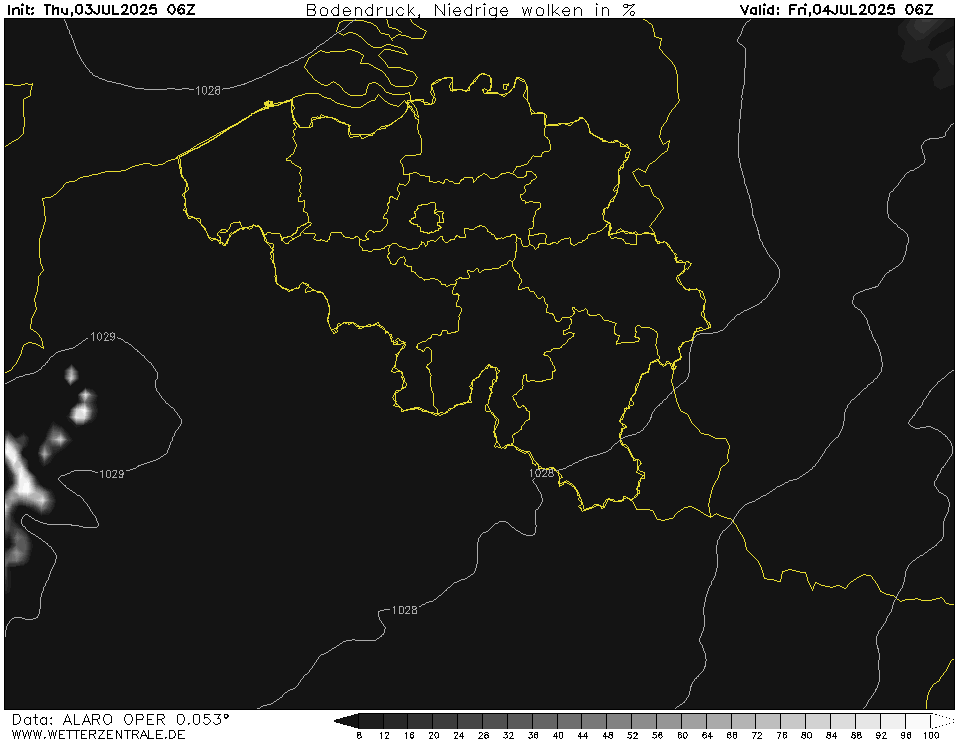Click the 'Bodendruck, Niedrige wolken in %' title
This screenshot has height=741, width=959.
point(470,10)
